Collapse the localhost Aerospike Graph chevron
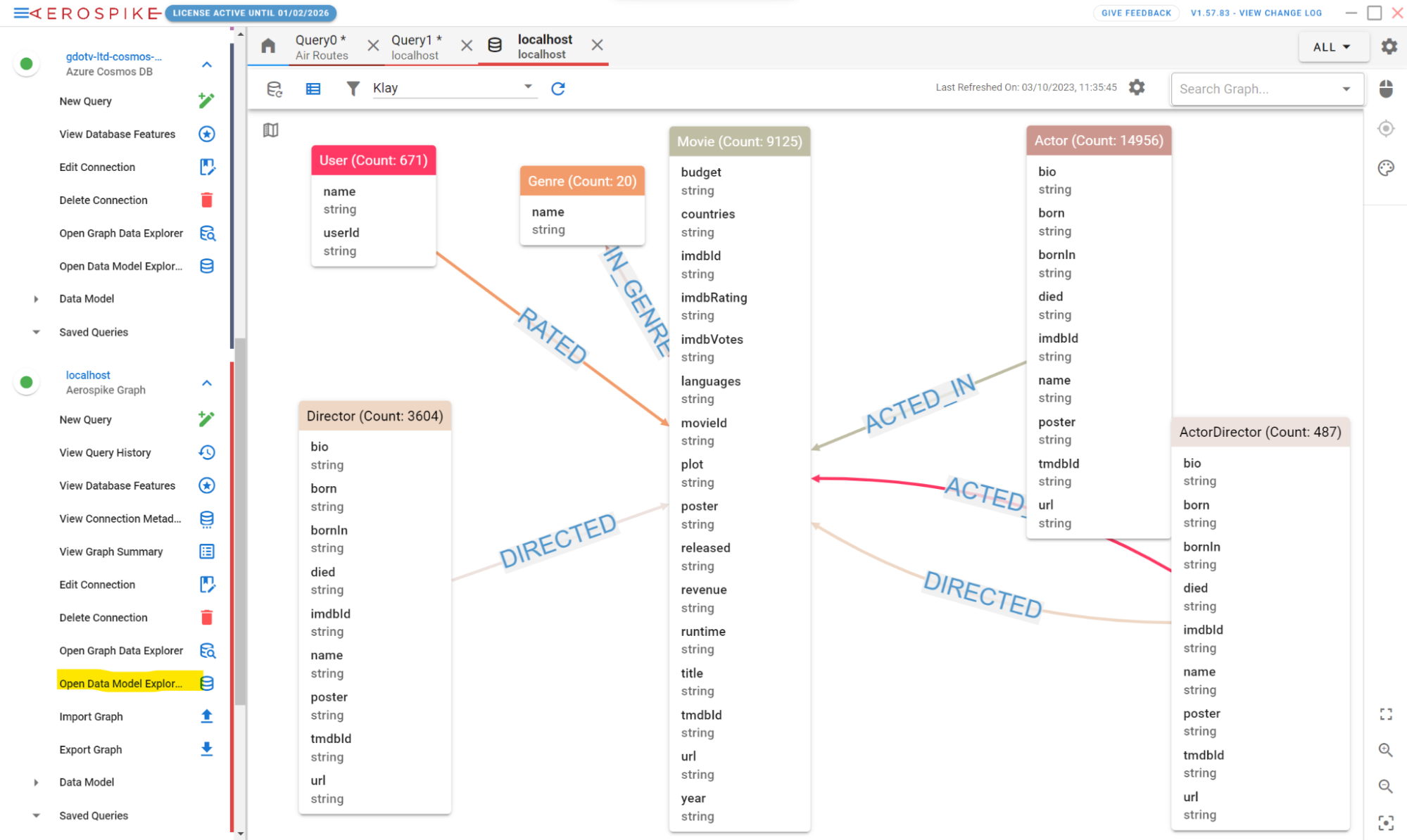Viewport: 1407px width, 840px height. (207, 383)
